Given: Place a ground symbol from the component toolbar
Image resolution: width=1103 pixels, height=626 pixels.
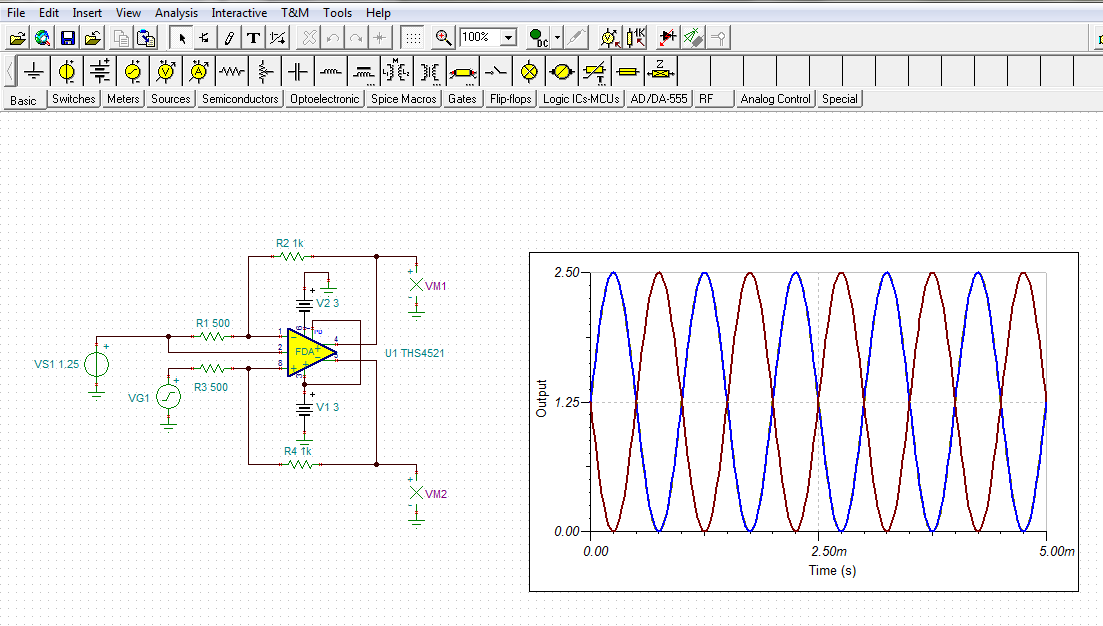Looking at the screenshot, I should (34, 72).
